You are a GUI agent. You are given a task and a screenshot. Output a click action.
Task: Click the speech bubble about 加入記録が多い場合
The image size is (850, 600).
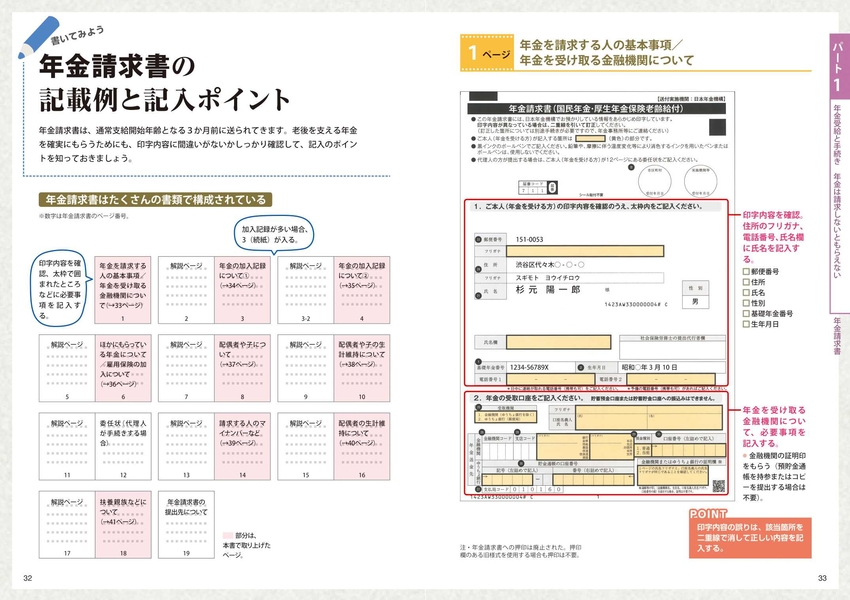pyautogui.click(x=272, y=232)
